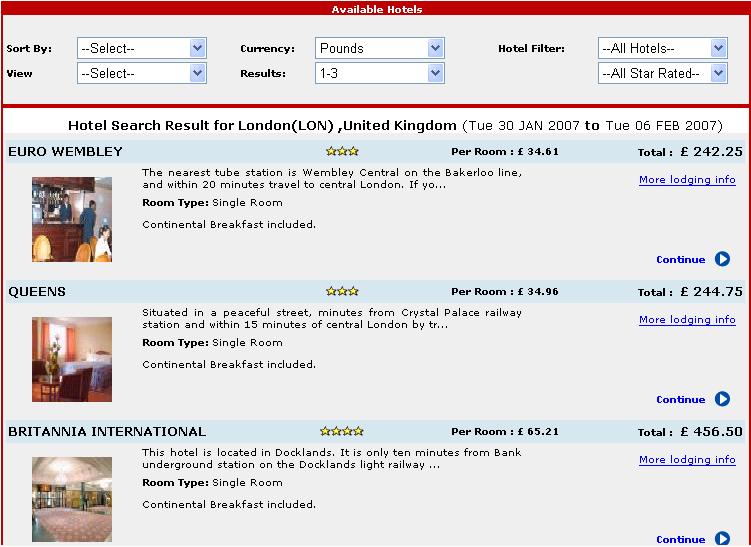Screen dimensions: 751x547
Task: Click Britannia International's Room Type Single Room text
Action: click(212, 482)
